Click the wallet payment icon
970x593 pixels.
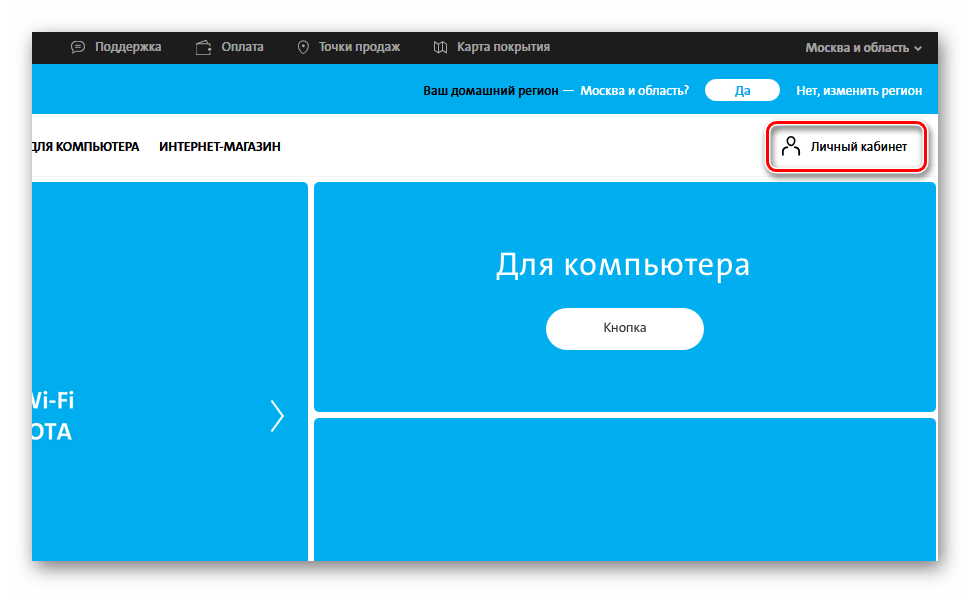[x=204, y=48]
